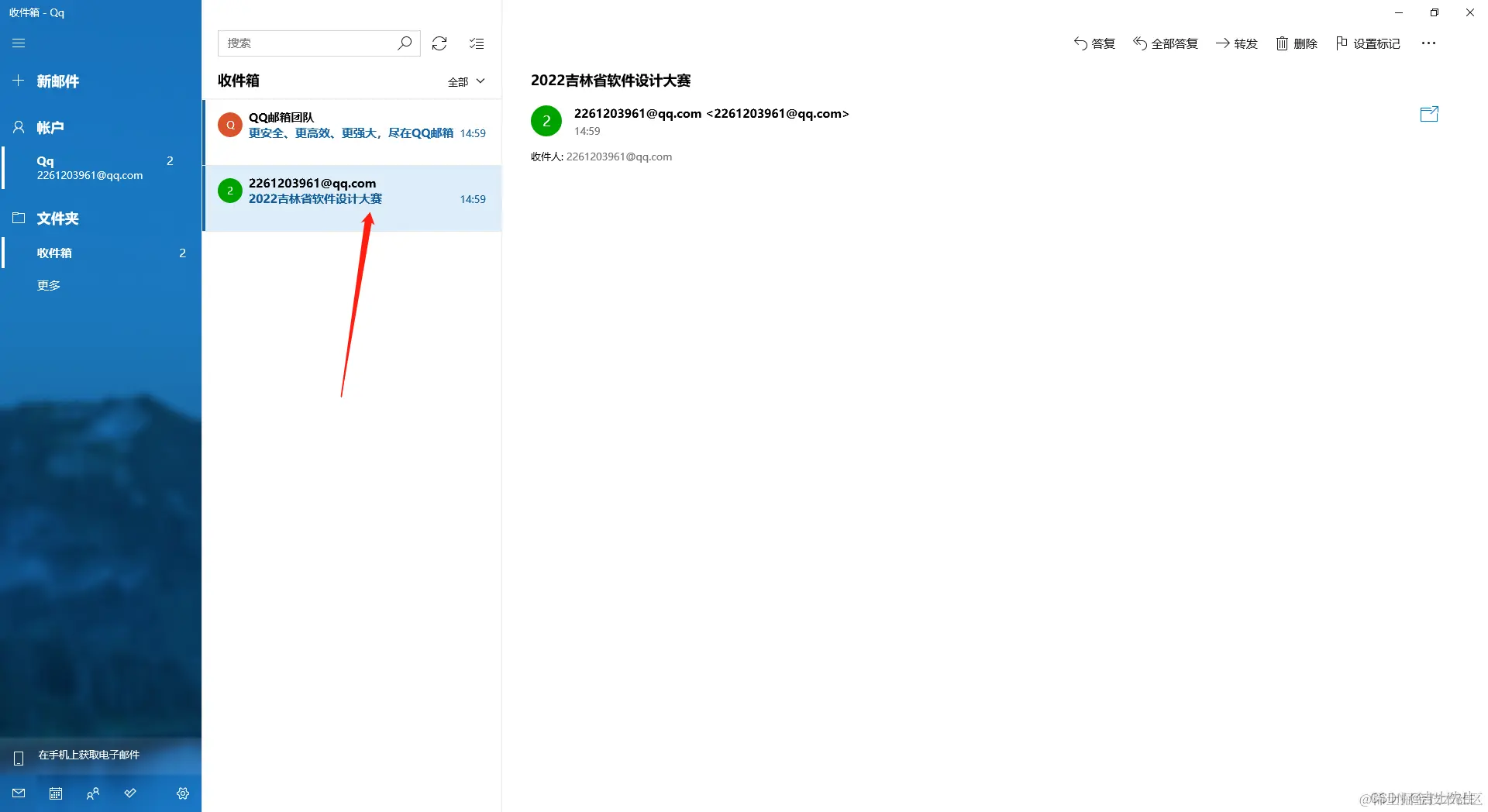1488x812 pixels.
Task: Click recipient address after 收件人:
Action: coord(619,157)
